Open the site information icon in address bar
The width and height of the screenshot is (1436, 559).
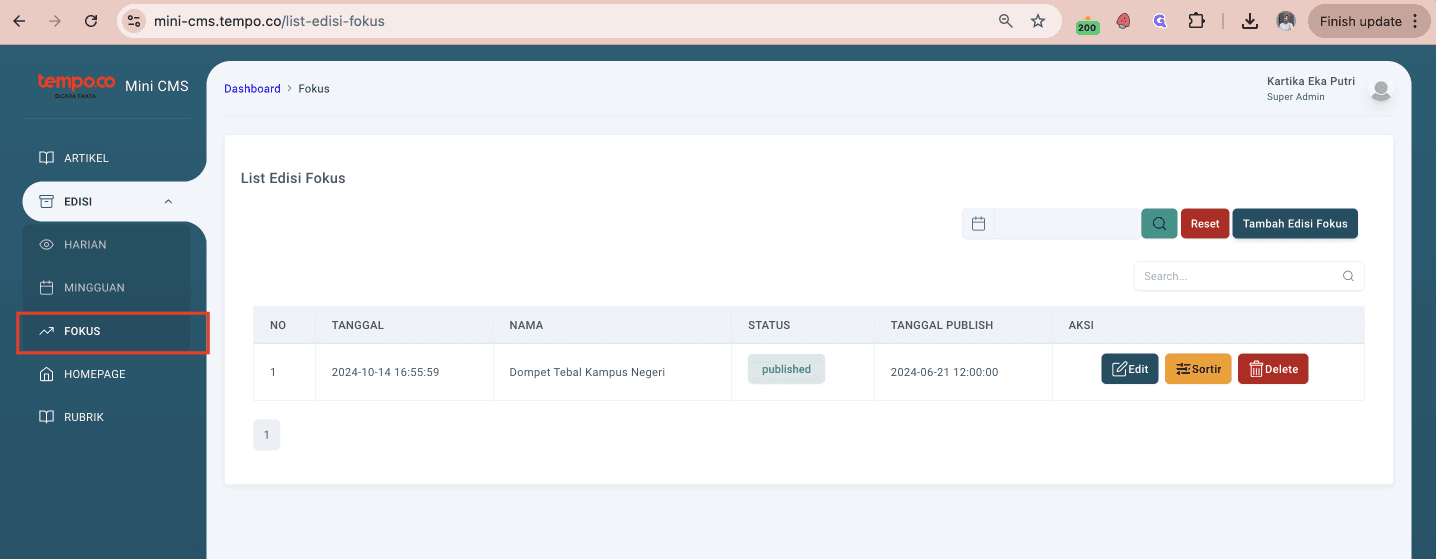(135, 21)
